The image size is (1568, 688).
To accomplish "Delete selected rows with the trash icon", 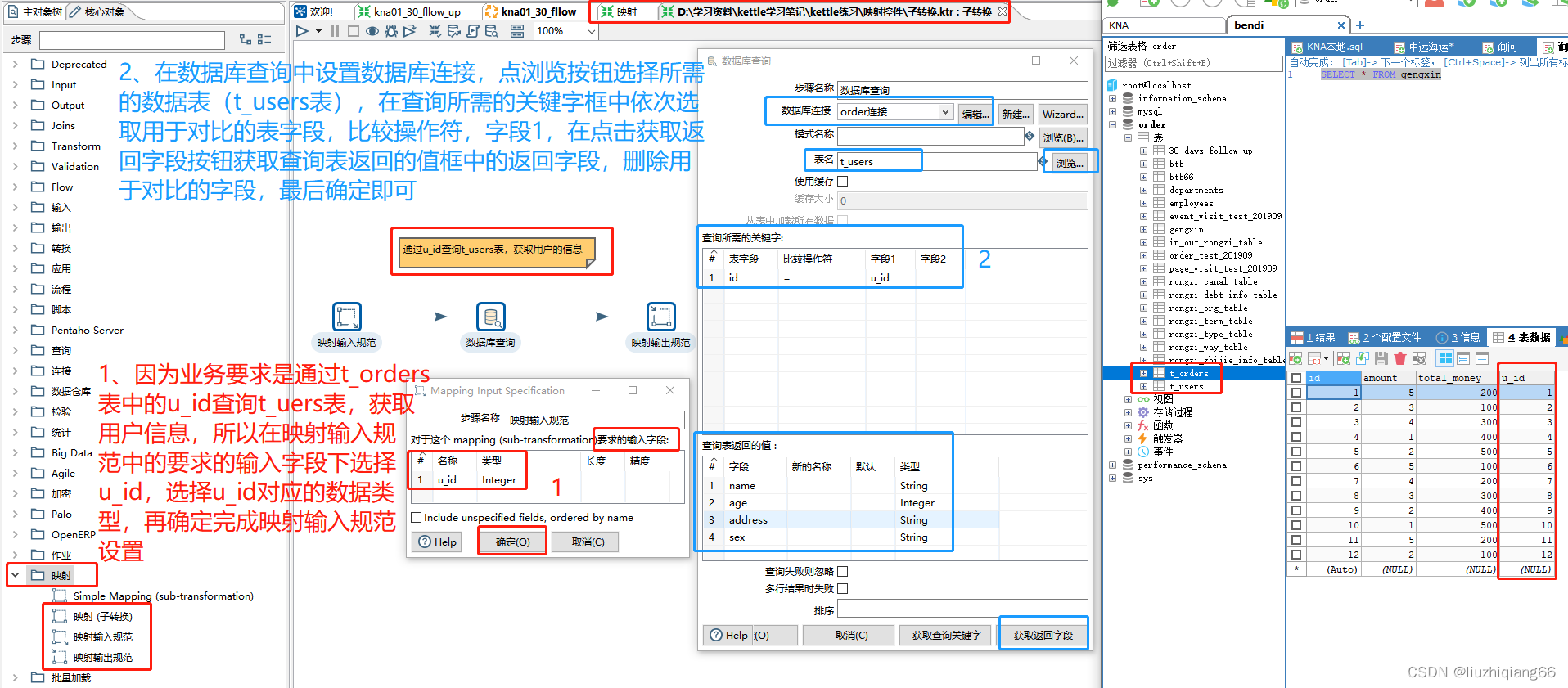I will point(1400,358).
